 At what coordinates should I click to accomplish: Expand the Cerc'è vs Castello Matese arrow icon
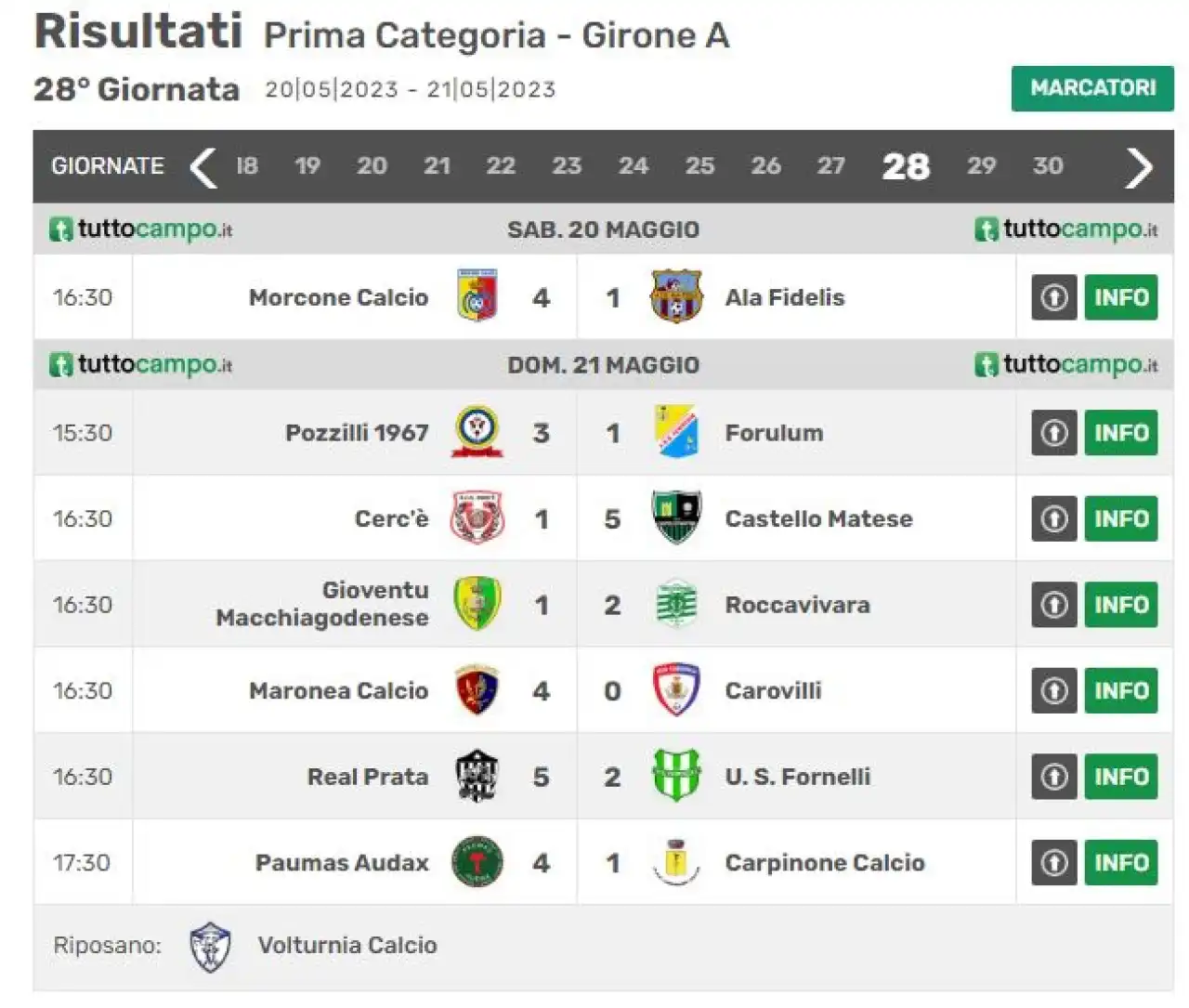coord(1054,518)
